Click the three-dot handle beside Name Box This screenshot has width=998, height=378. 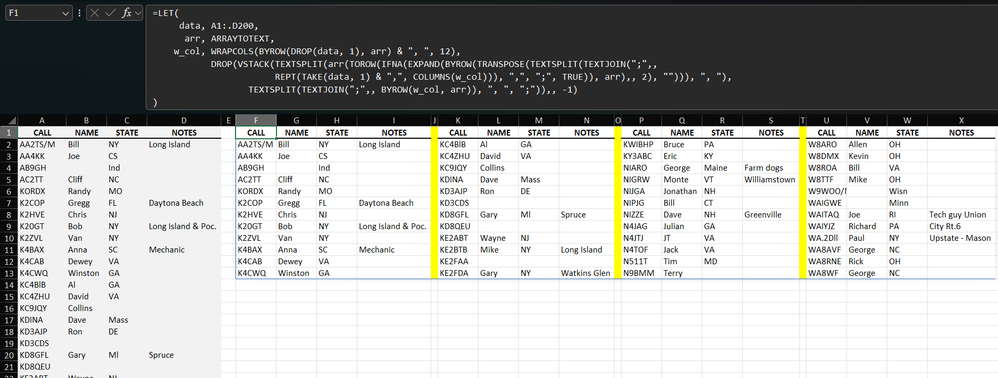[x=79, y=13]
